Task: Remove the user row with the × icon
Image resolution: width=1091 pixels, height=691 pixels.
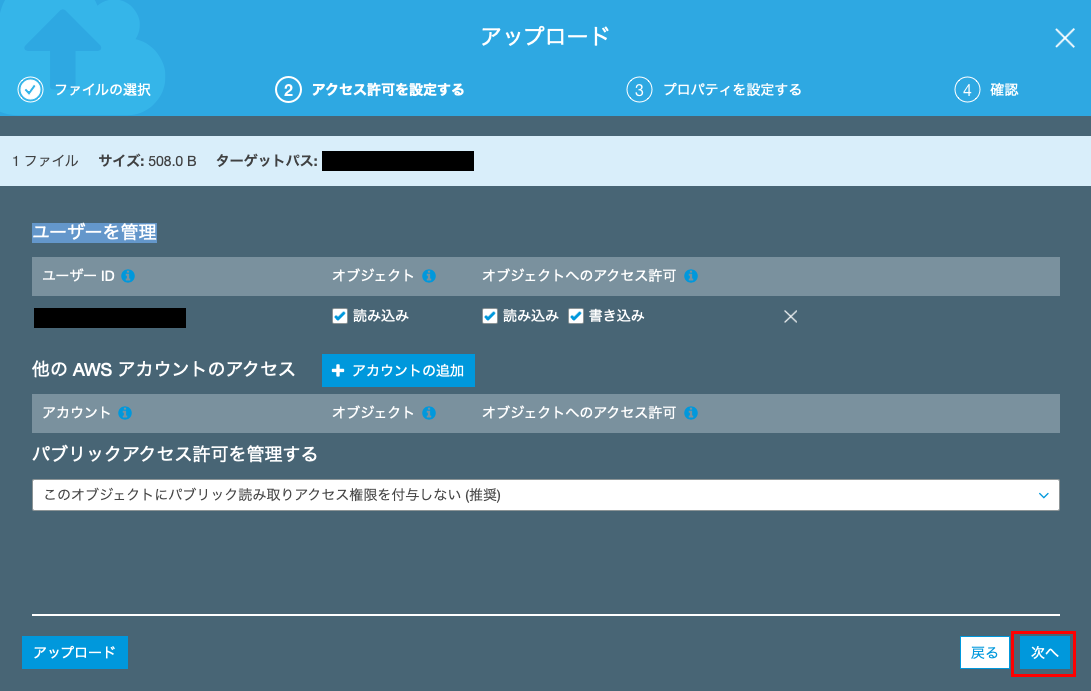Action: click(x=790, y=316)
